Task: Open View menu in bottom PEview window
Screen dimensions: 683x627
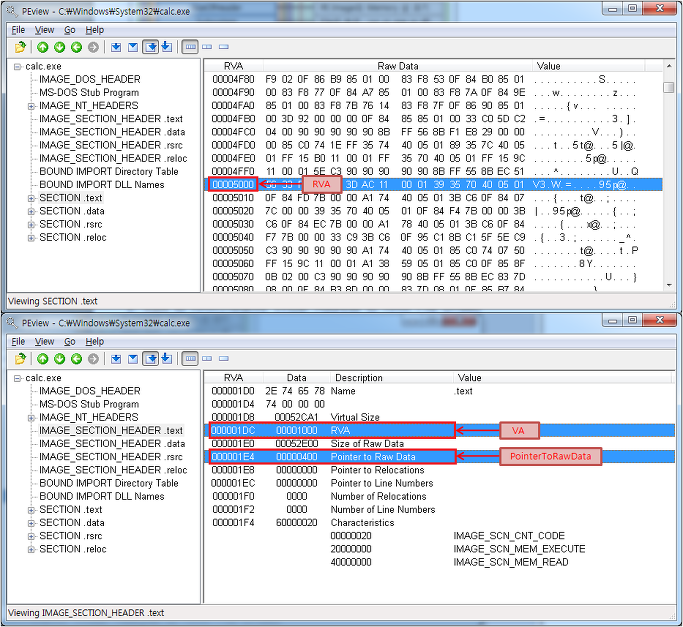Action: point(44,342)
